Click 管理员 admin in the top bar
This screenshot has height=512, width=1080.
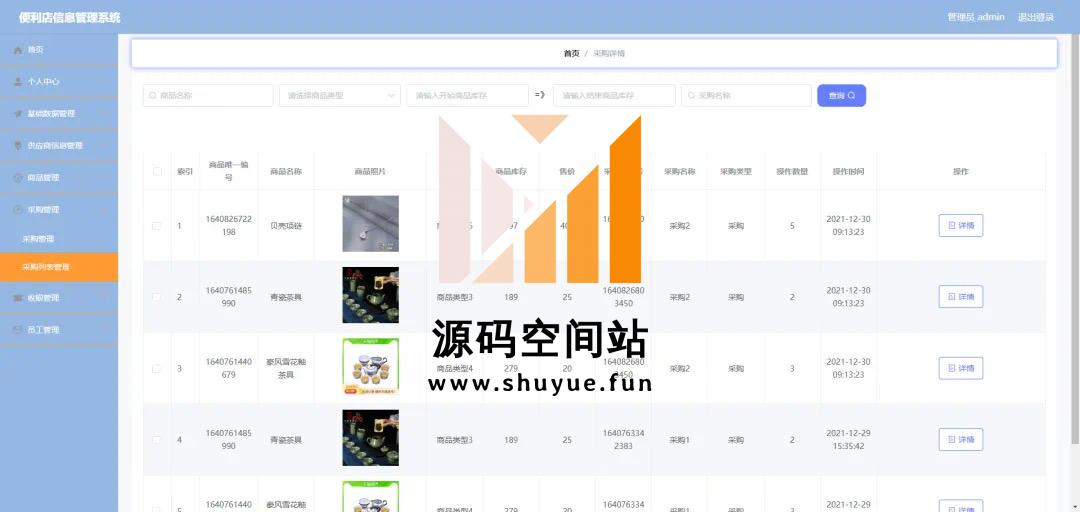pos(976,17)
